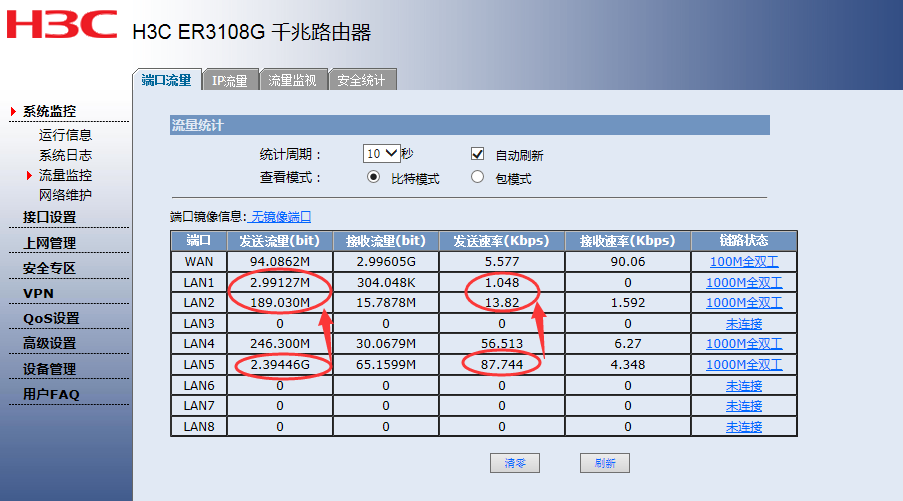Click the 94.0862M sent traffic value
903x501 pixels.
pyautogui.click(x=280, y=261)
